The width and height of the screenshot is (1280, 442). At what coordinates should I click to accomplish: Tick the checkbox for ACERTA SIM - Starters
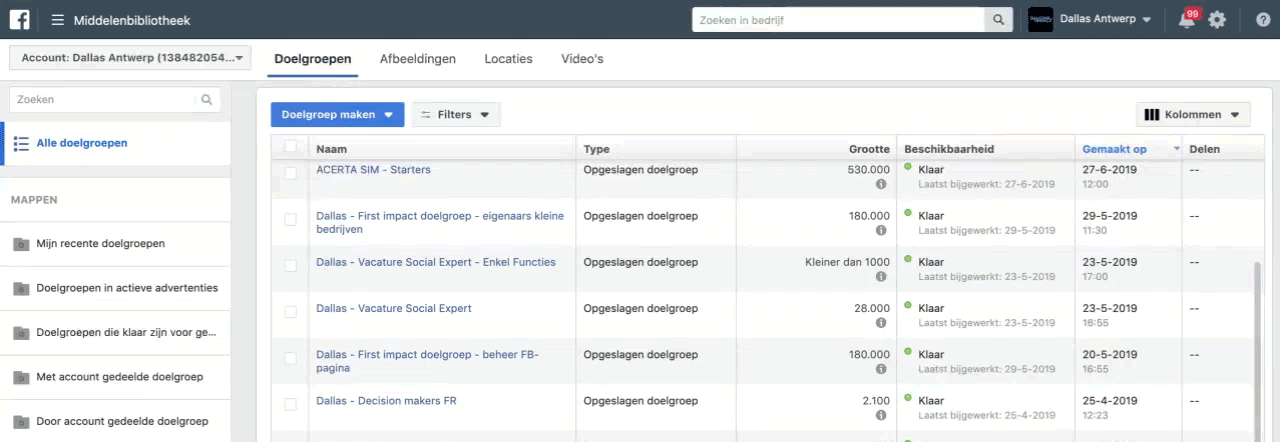point(291,173)
